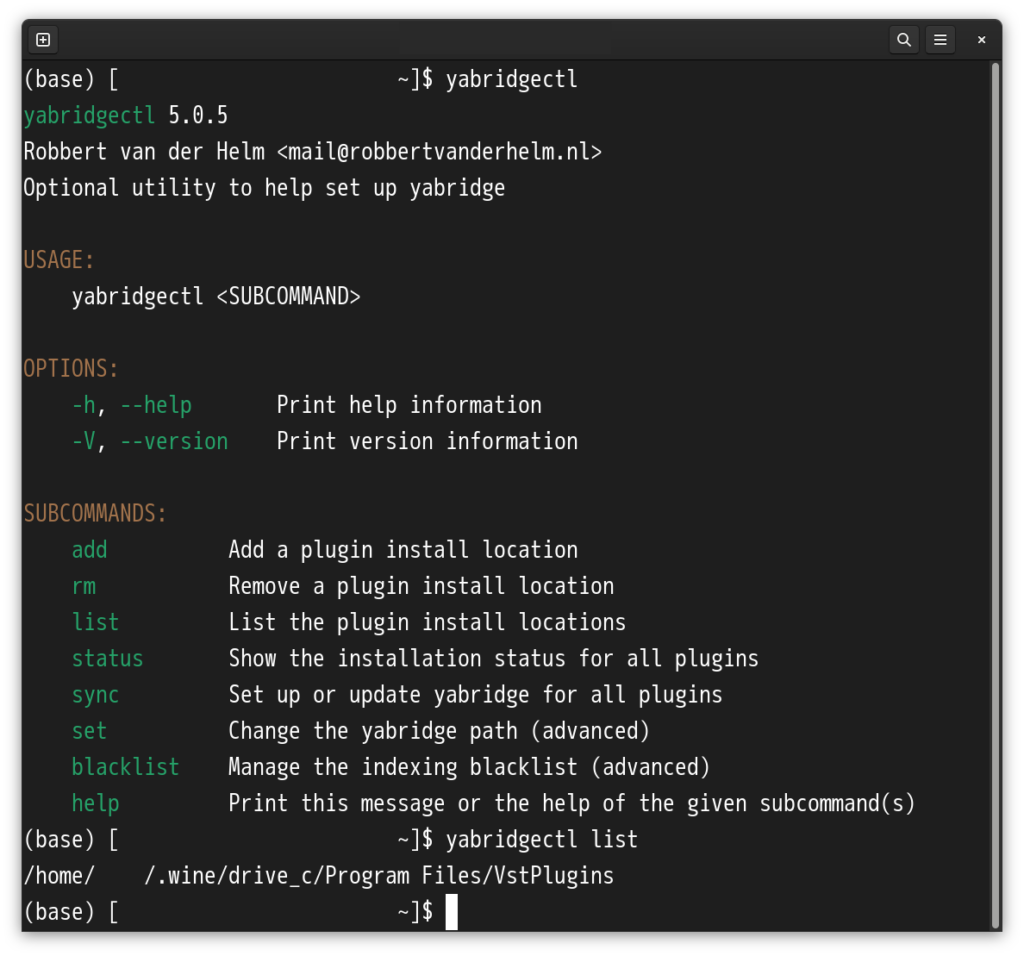1024x956 pixels.
Task: Click the green 'list' subcommand name
Action: click(95, 622)
